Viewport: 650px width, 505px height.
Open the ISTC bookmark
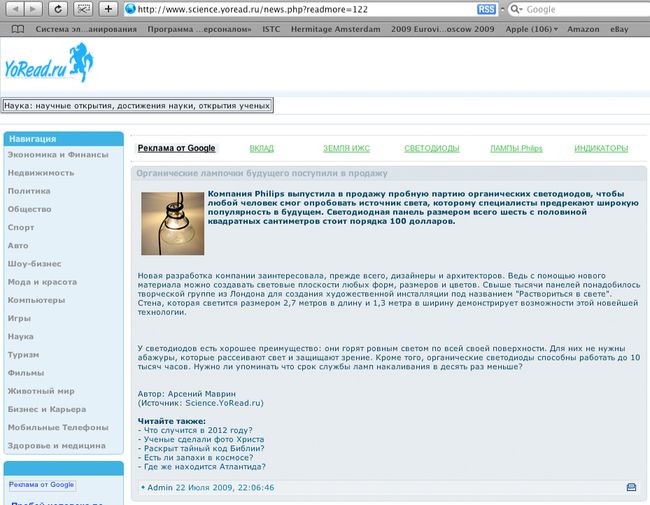tap(271, 29)
